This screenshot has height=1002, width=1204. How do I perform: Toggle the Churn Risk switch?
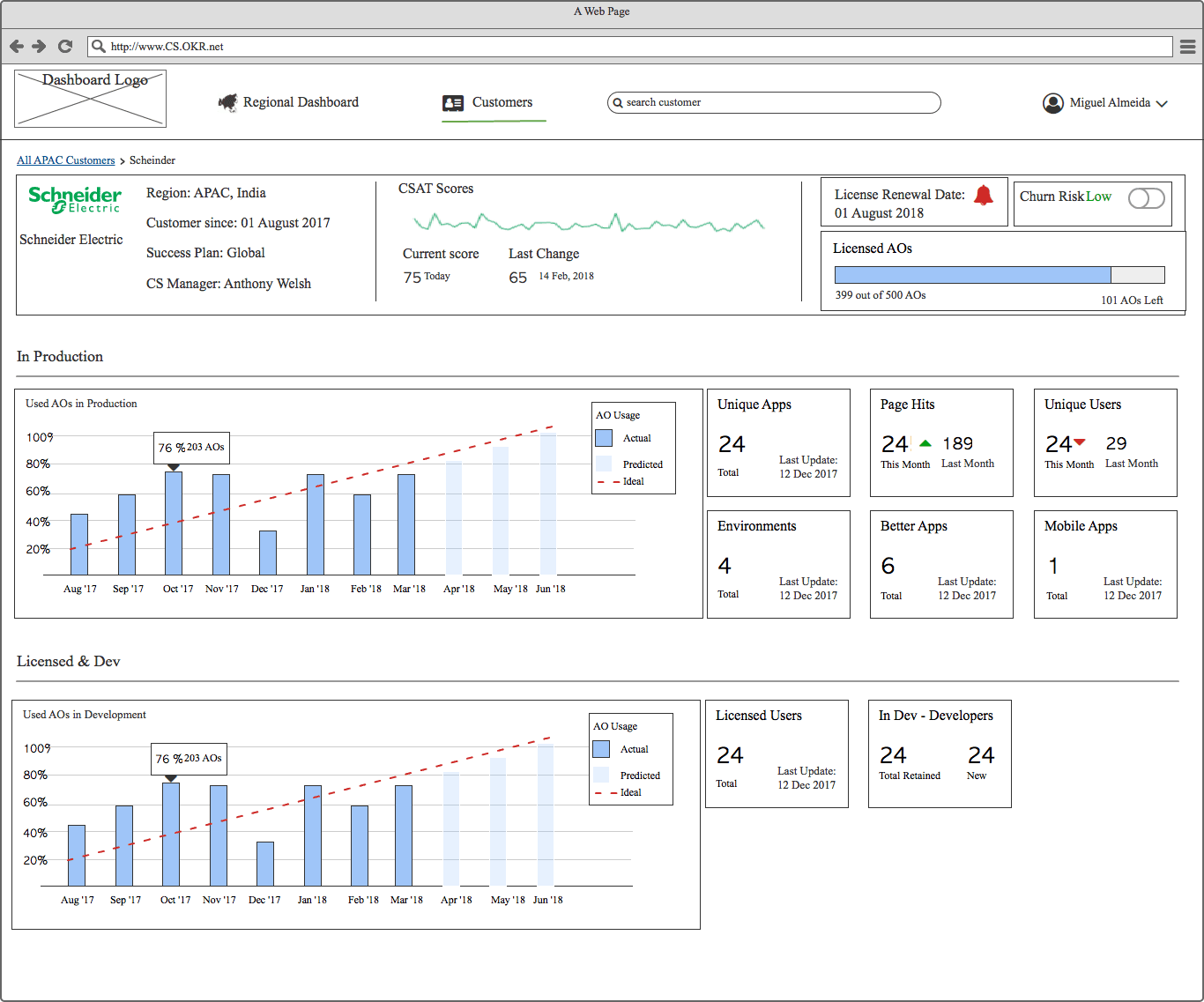pos(1146,198)
